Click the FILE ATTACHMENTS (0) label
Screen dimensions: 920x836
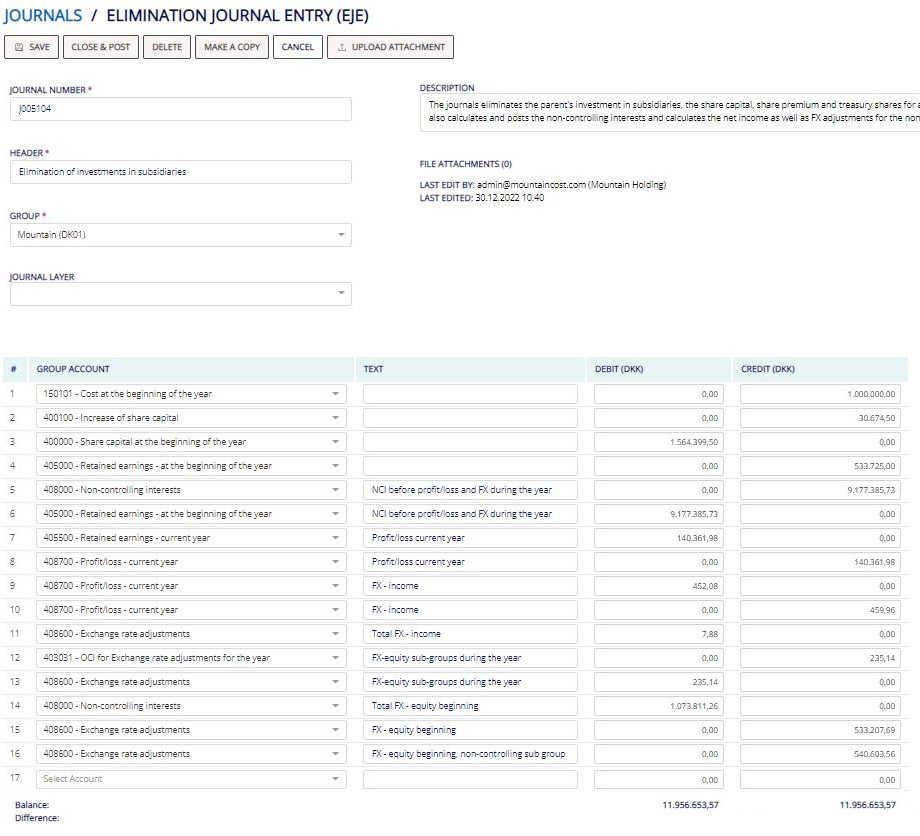466,164
